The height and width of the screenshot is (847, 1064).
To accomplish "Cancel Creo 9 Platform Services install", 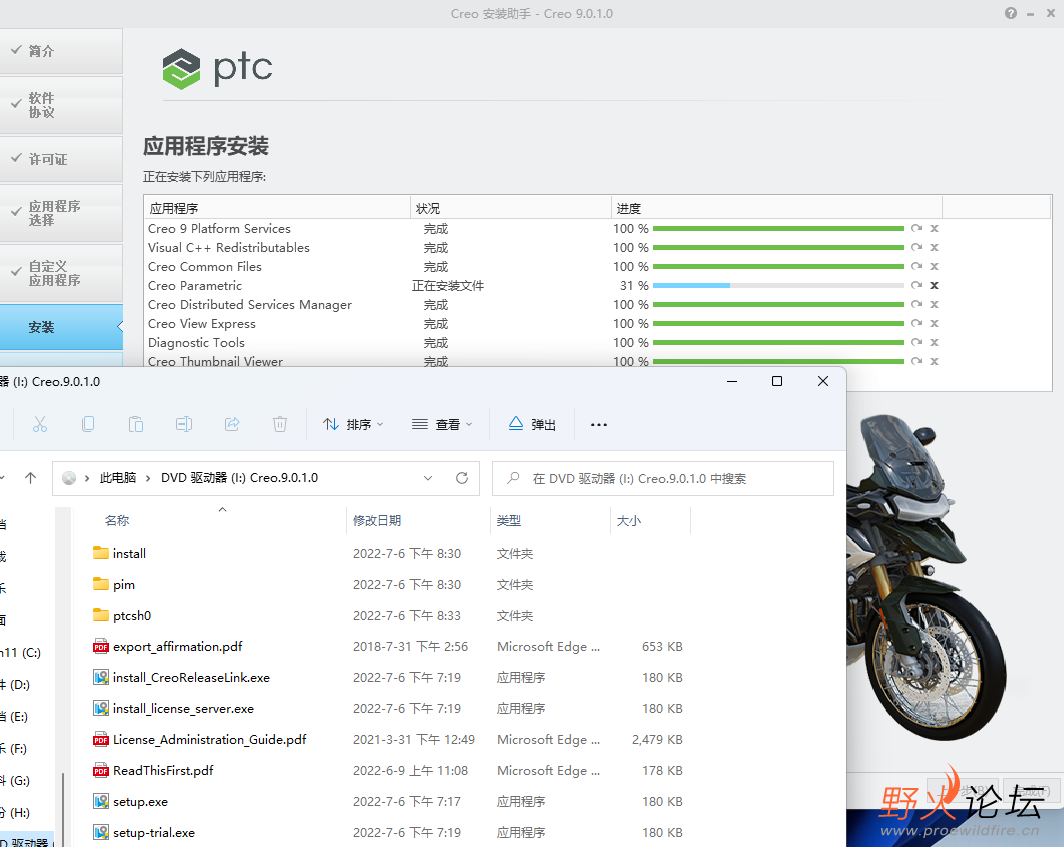I will pos(934,229).
